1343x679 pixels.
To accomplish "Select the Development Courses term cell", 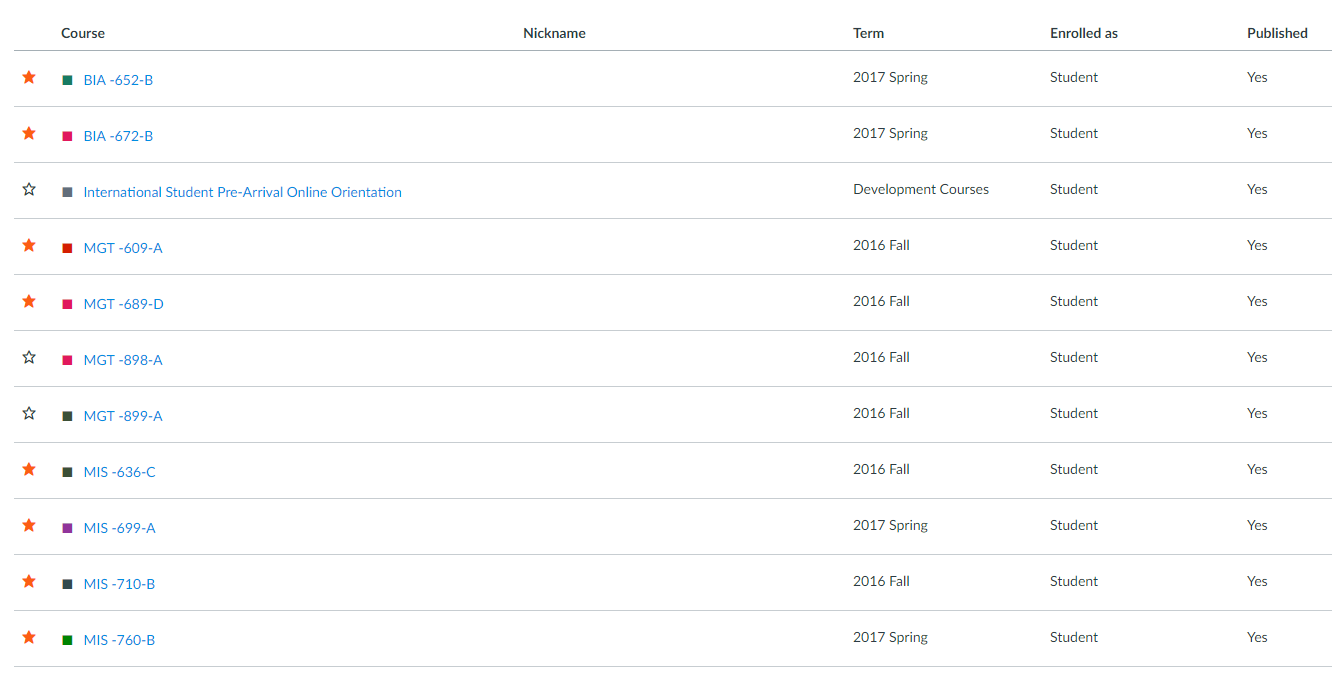I will (921, 189).
